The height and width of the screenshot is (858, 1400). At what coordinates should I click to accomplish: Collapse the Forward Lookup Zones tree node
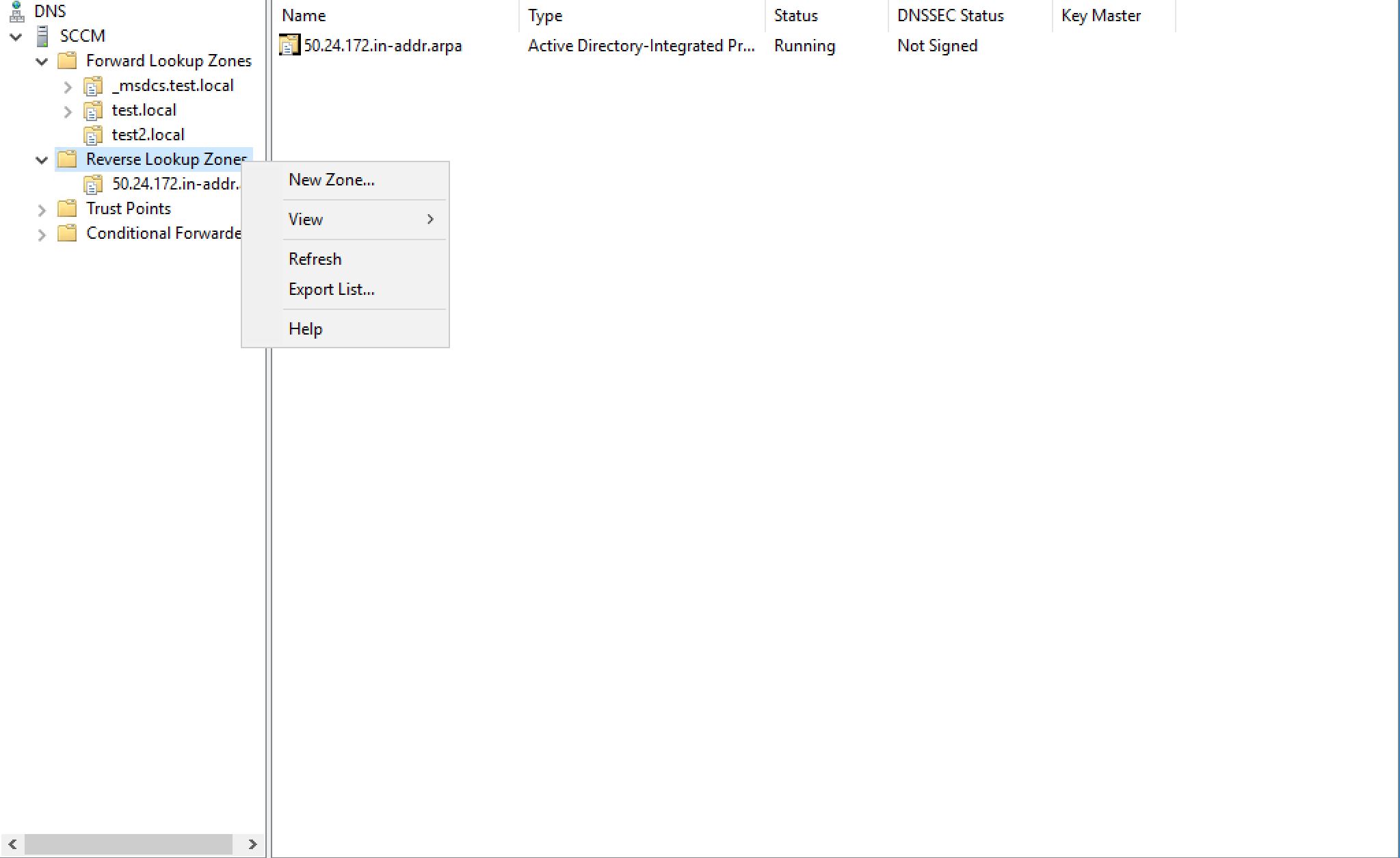click(42, 61)
